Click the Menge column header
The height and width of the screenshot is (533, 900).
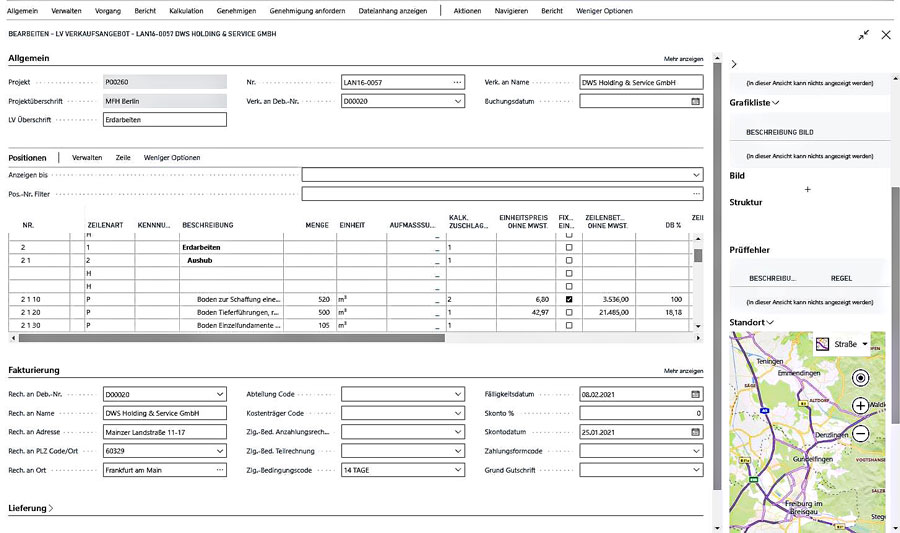pos(317,225)
